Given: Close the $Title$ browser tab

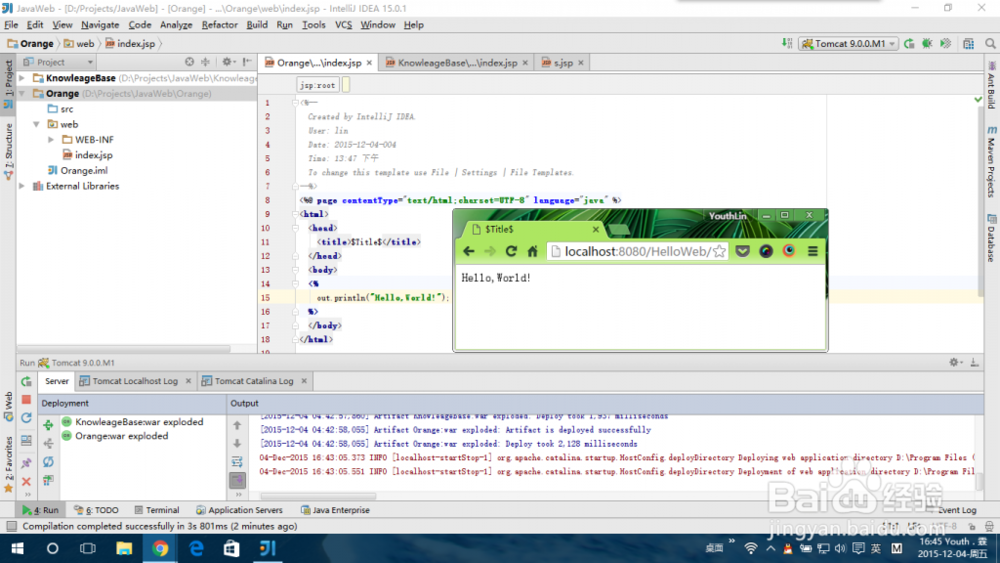Looking at the screenshot, I should tap(596, 229).
